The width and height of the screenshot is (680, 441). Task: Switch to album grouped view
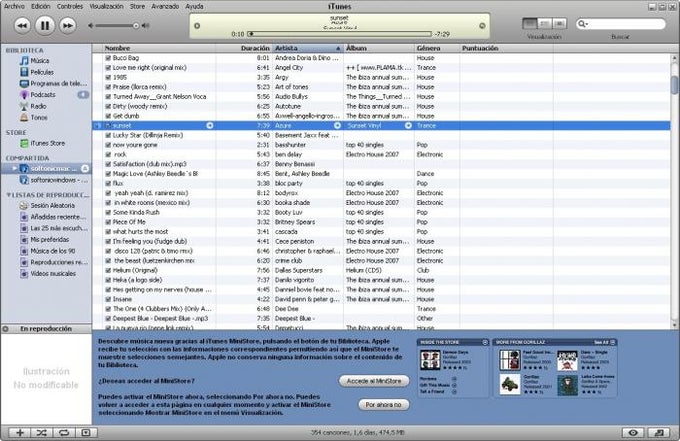coord(545,23)
